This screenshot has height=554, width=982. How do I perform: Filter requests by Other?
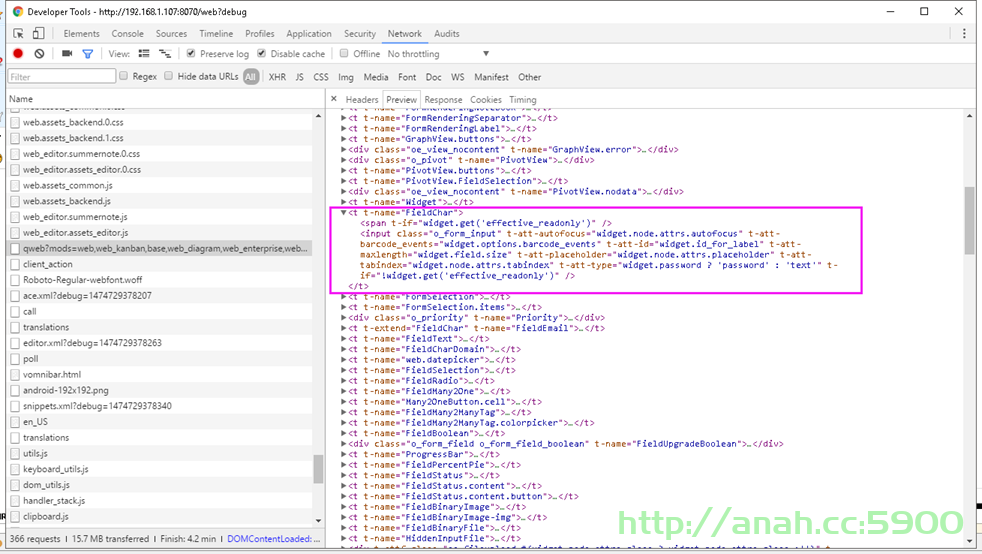(529, 77)
